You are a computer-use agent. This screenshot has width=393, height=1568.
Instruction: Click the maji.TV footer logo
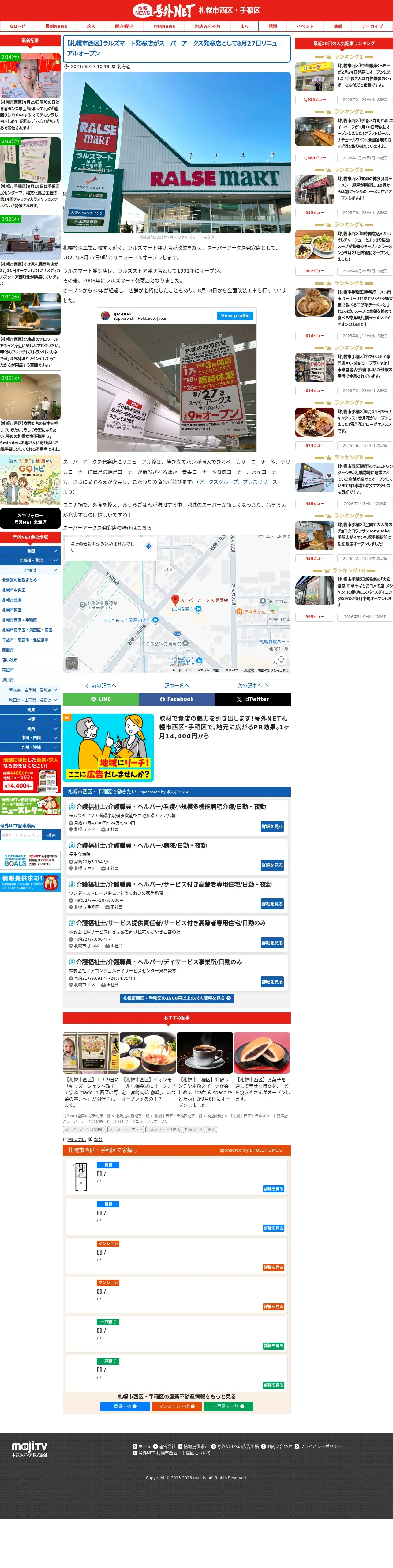(29, 1448)
